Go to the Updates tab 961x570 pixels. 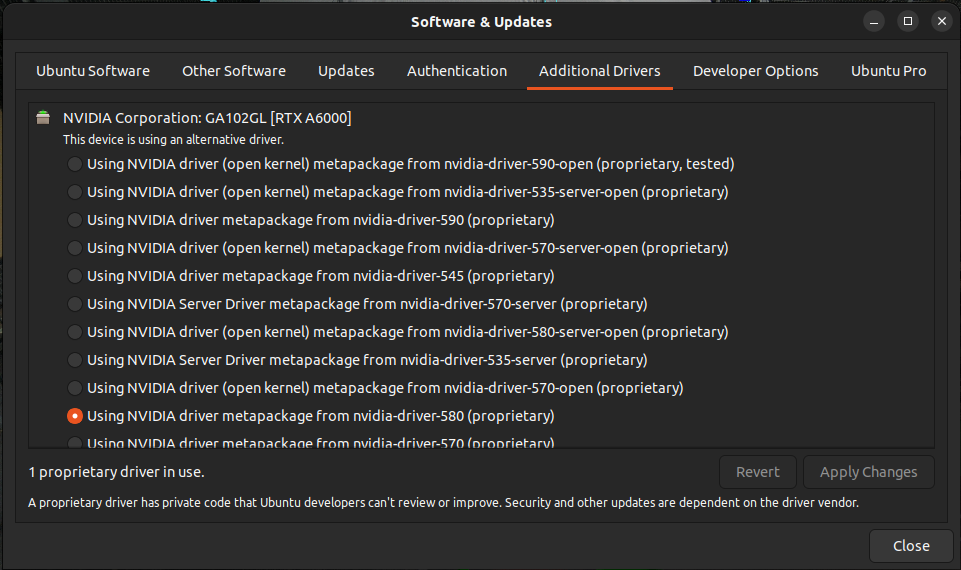click(x=346, y=71)
